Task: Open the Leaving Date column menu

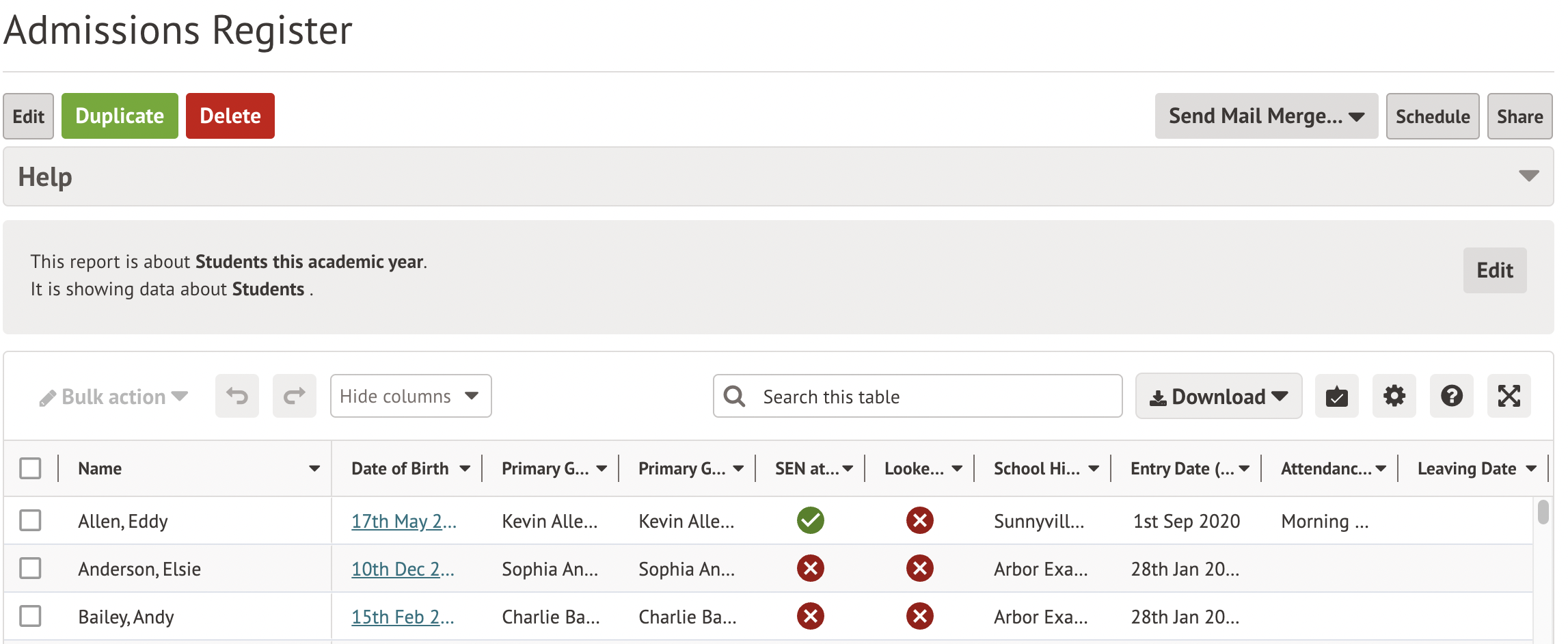Action: pyautogui.click(x=1530, y=468)
